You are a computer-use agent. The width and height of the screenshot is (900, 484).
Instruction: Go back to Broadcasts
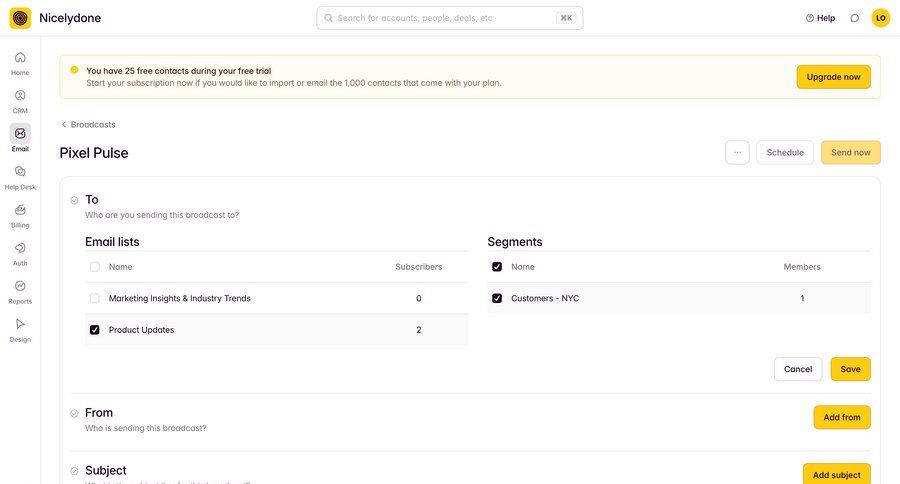click(x=88, y=125)
